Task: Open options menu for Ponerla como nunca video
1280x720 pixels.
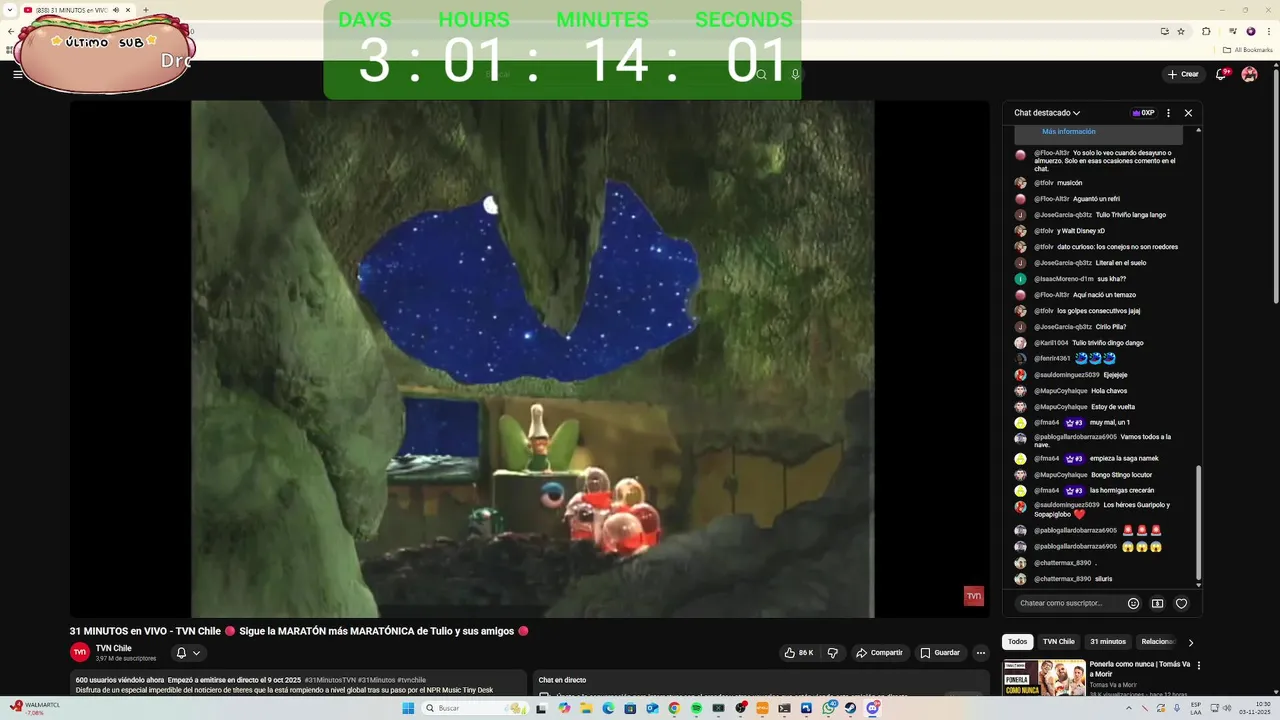Action: (1198, 665)
